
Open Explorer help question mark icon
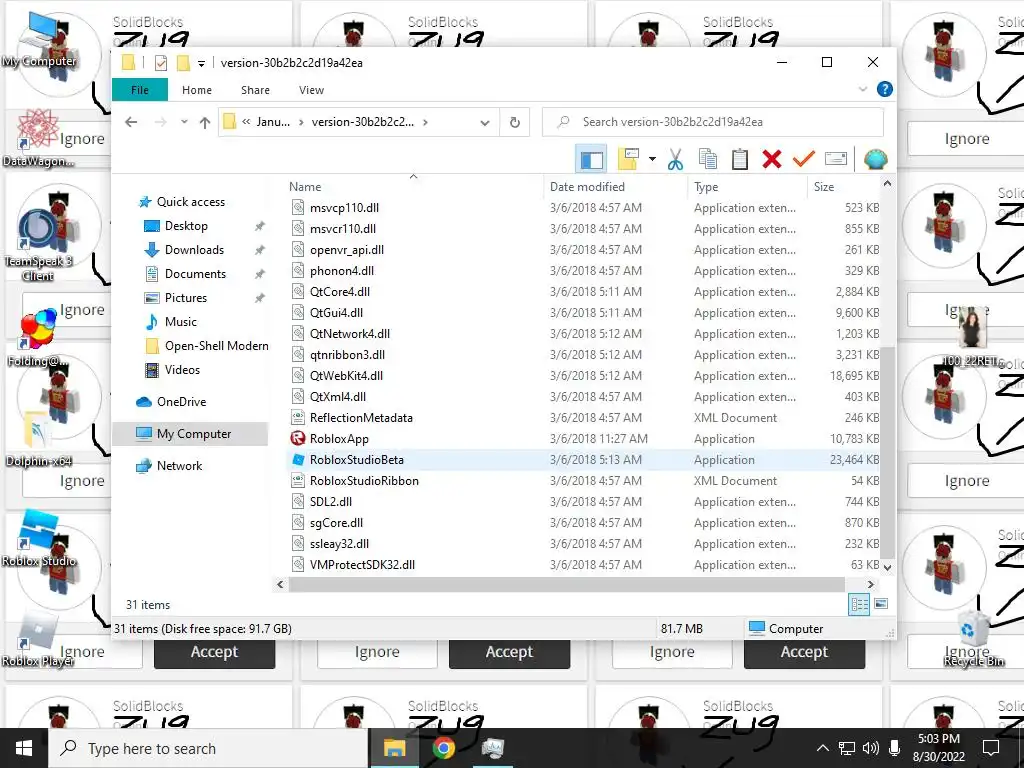(x=884, y=89)
